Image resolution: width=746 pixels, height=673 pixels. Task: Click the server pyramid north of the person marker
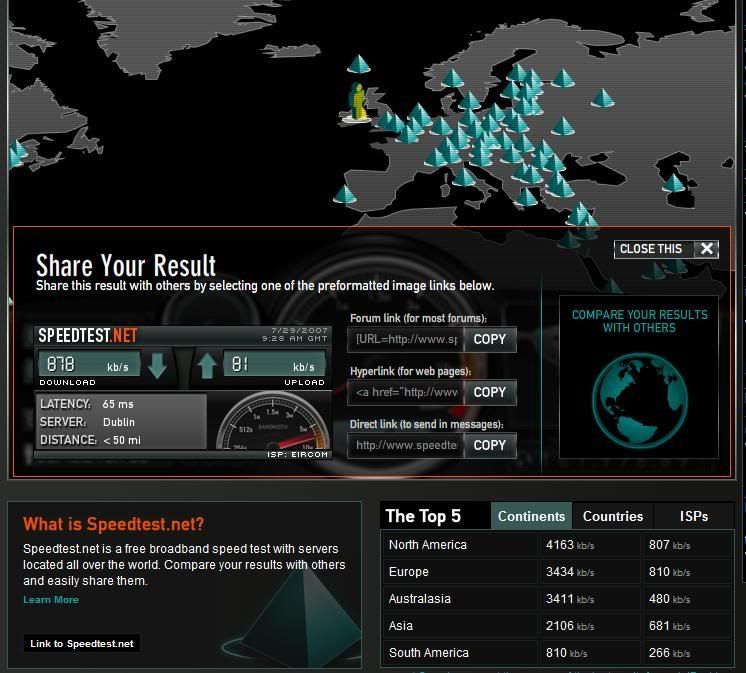pyautogui.click(x=358, y=65)
